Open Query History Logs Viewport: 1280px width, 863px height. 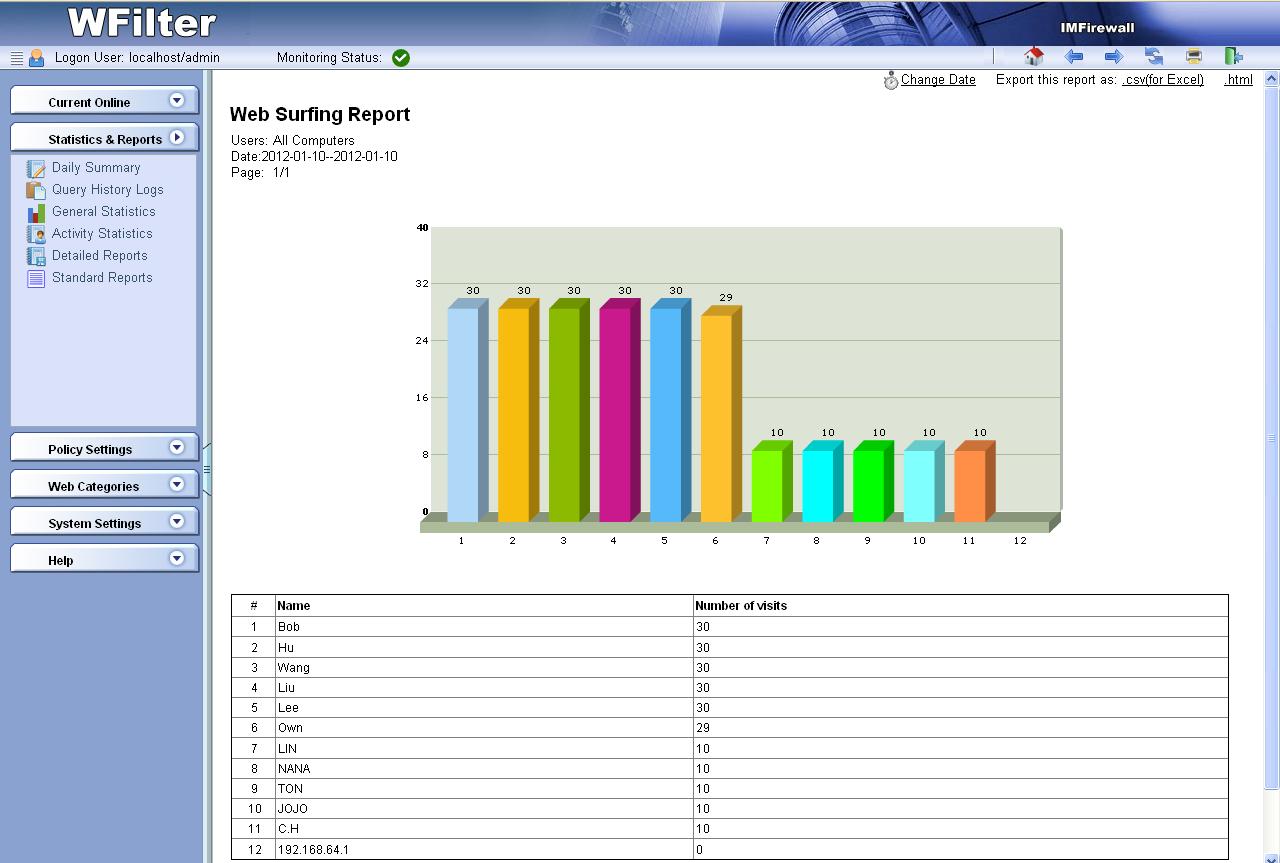point(107,190)
